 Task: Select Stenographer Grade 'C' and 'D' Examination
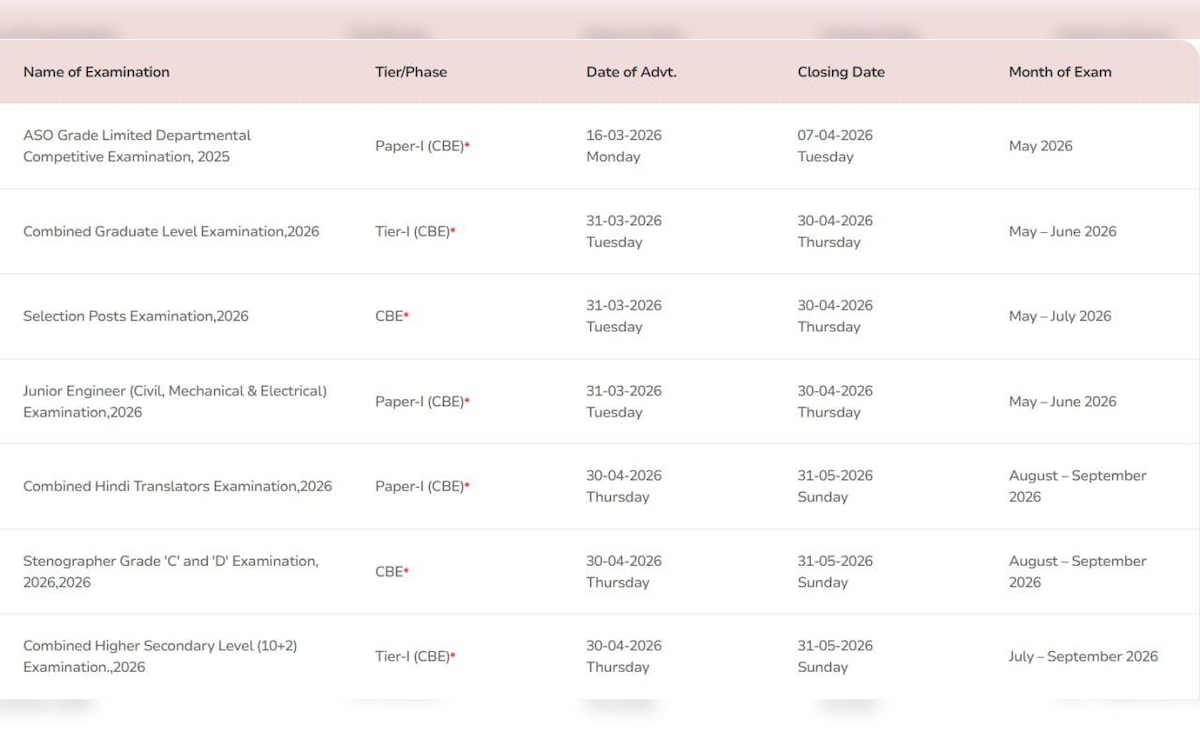tap(171, 571)
